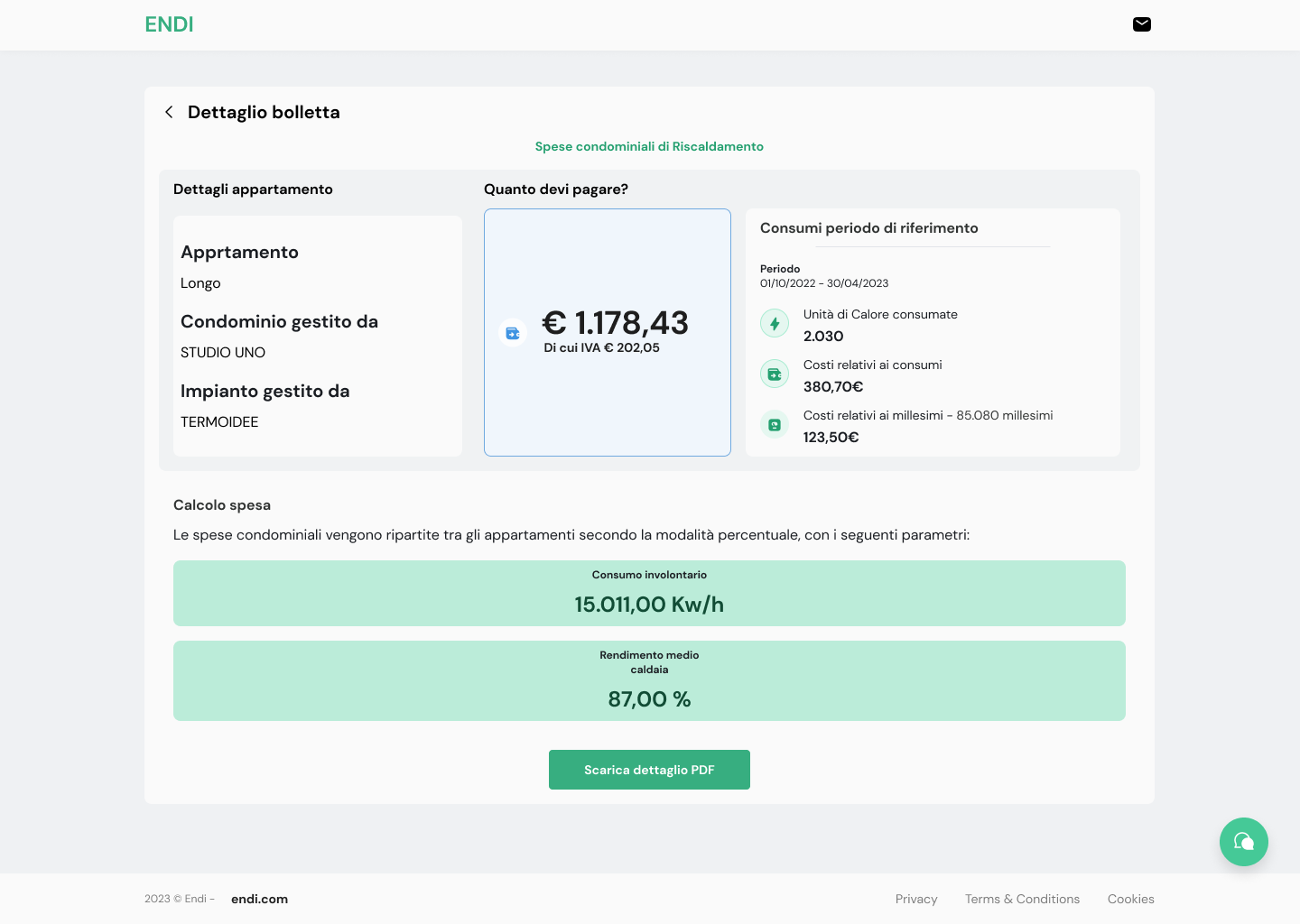Open the Cookies footer link
This screenshot has height=924, width=1300.
(1131, 899)
